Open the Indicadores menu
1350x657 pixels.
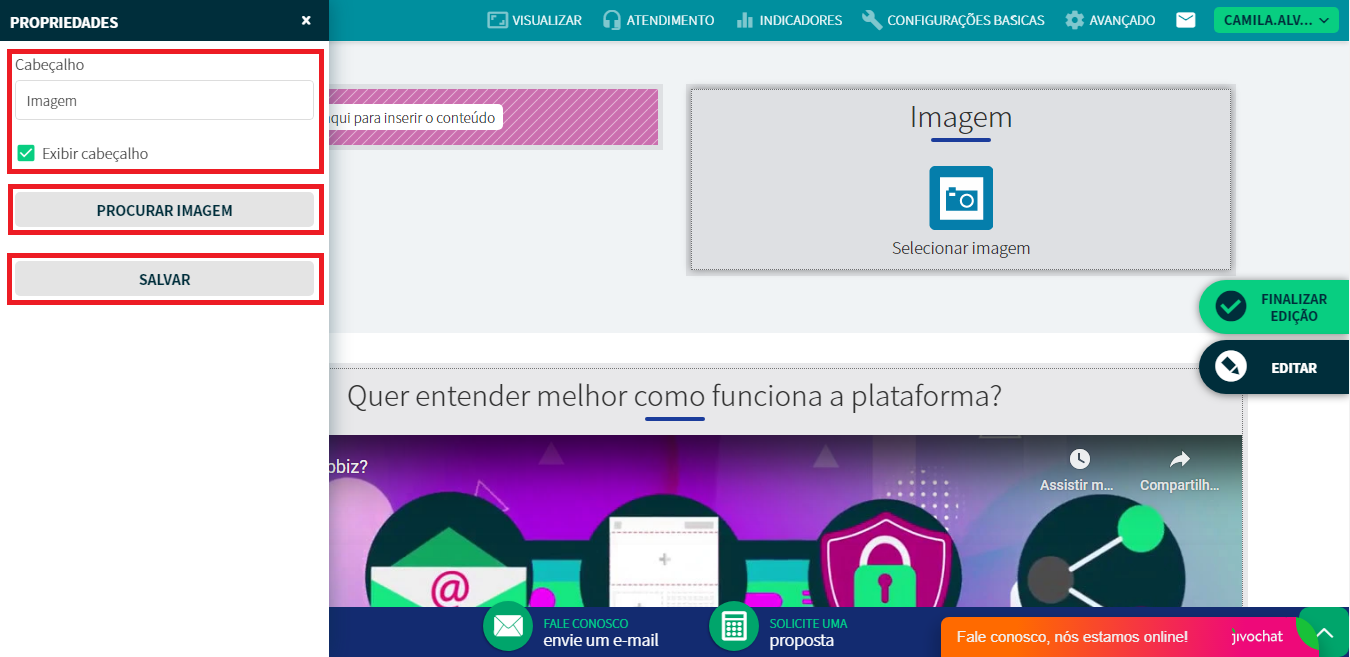[x=789, y=20]
